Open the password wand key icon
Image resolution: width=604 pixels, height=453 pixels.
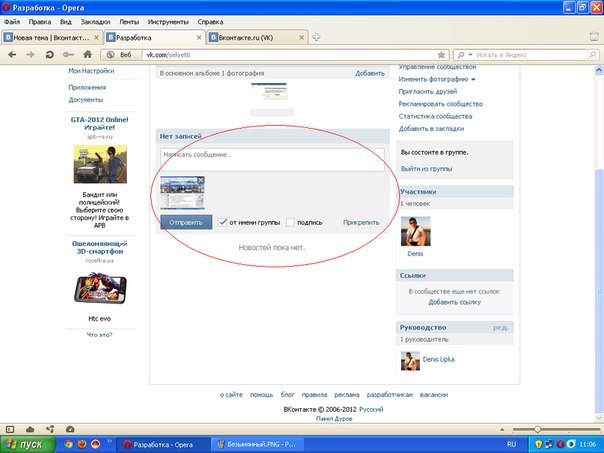point(68,55)
